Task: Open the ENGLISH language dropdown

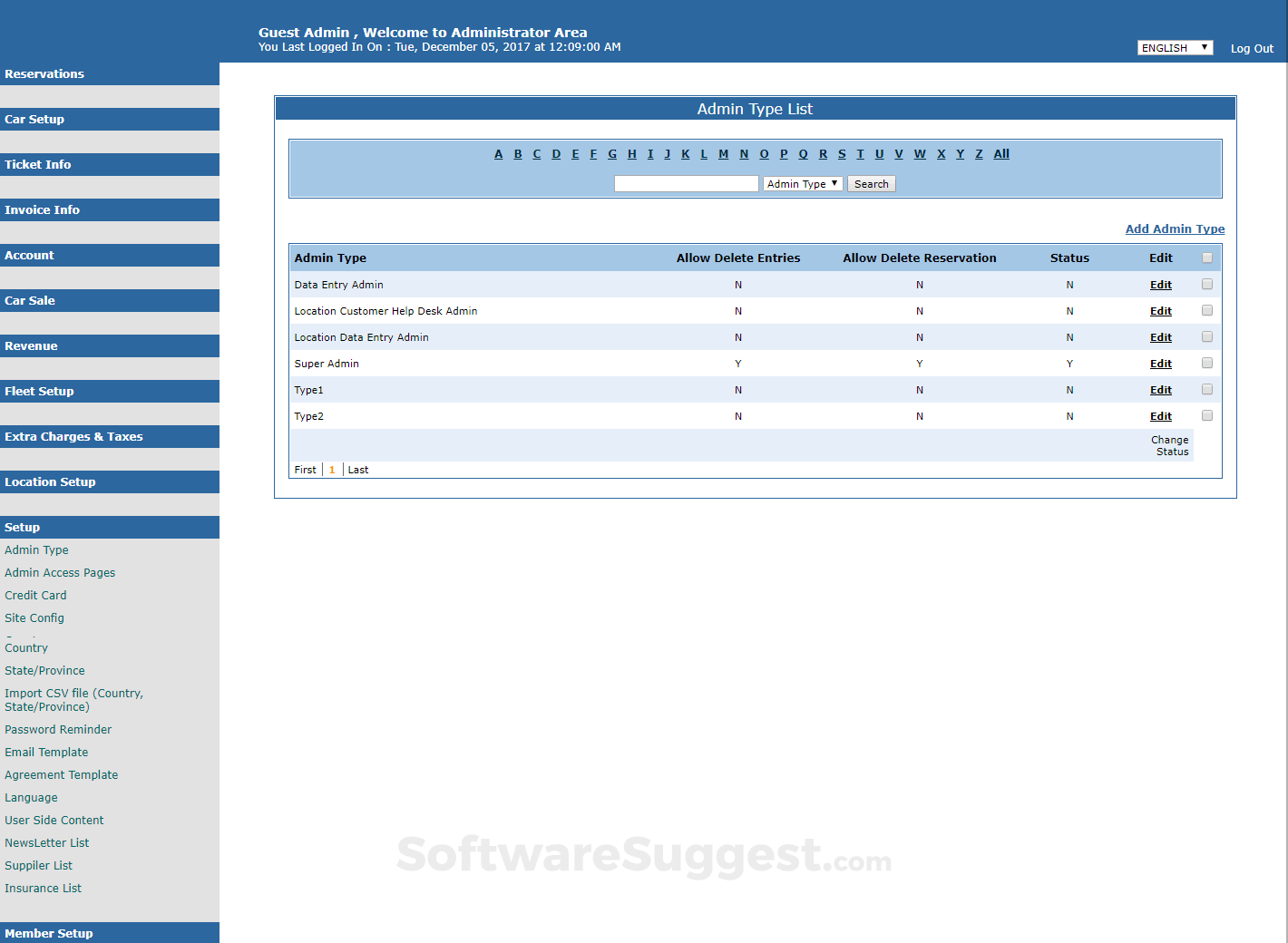Action: tap(1175, 47)
